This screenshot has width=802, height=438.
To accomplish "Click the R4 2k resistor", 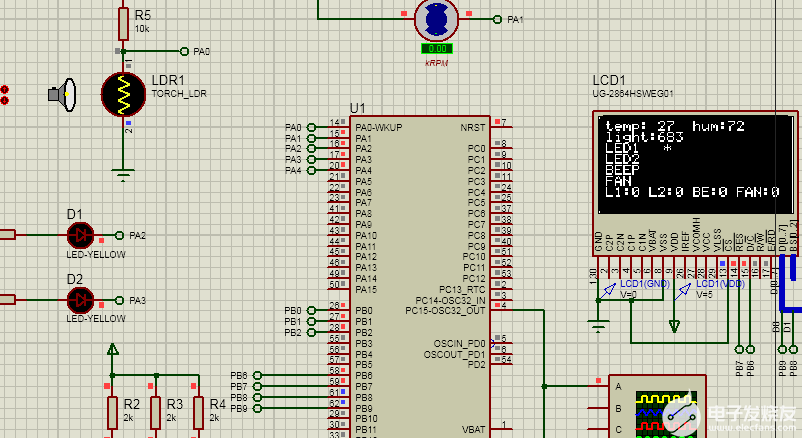I will (199, 412).
